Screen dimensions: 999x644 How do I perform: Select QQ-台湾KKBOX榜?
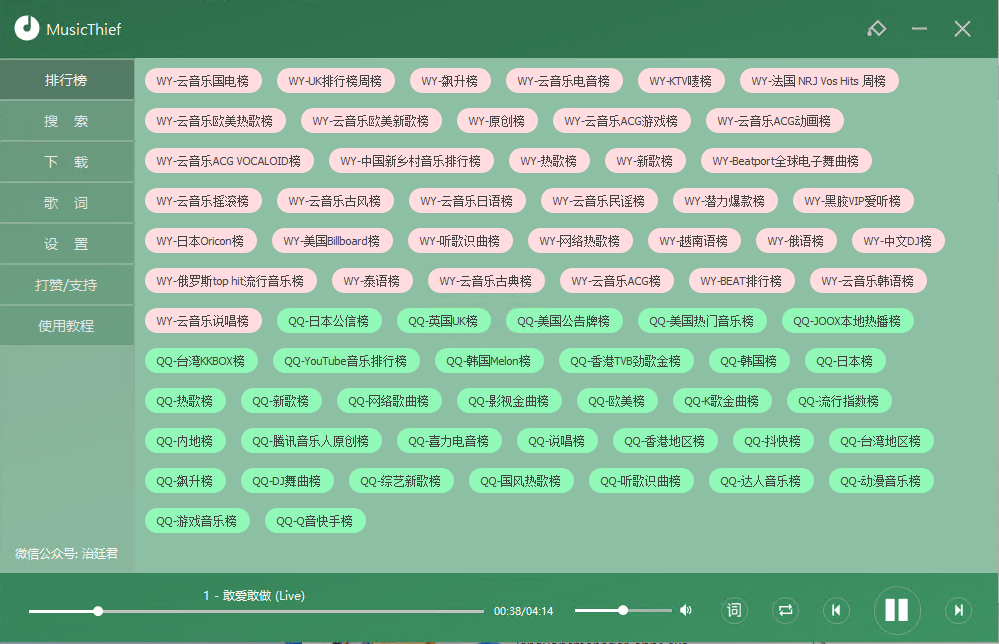[201, 361]
